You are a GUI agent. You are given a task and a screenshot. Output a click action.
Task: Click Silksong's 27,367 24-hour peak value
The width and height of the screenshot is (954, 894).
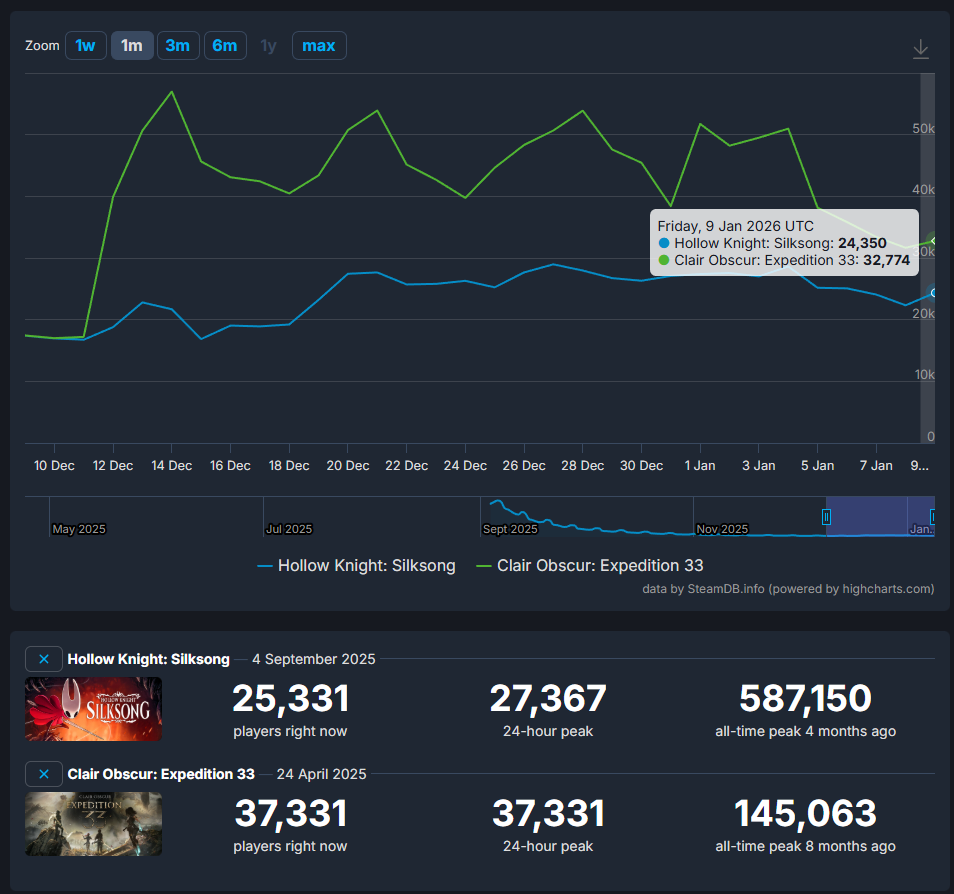[x=548, y=698]
